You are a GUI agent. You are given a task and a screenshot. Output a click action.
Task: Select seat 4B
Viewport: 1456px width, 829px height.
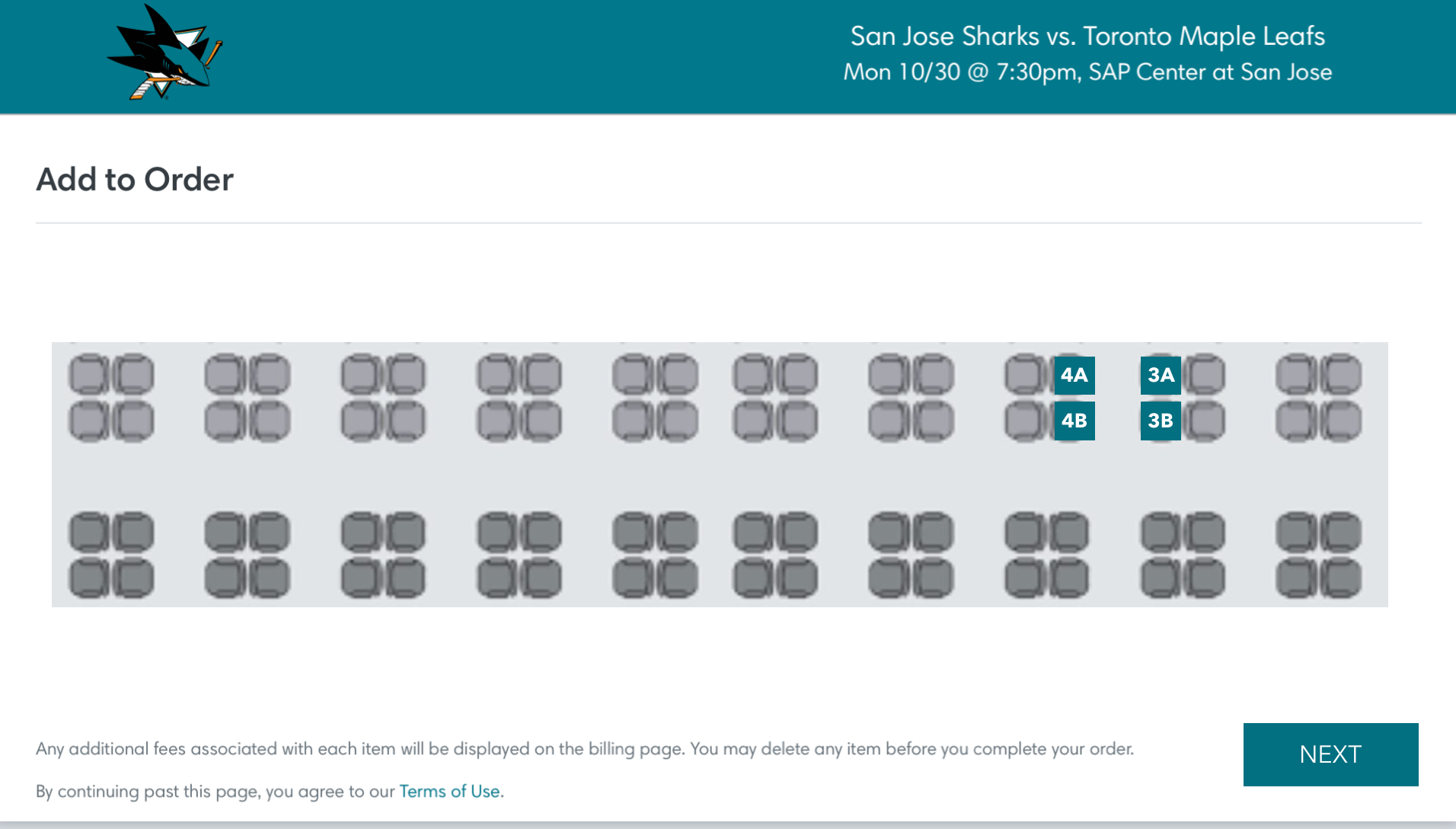point(1074,421)
